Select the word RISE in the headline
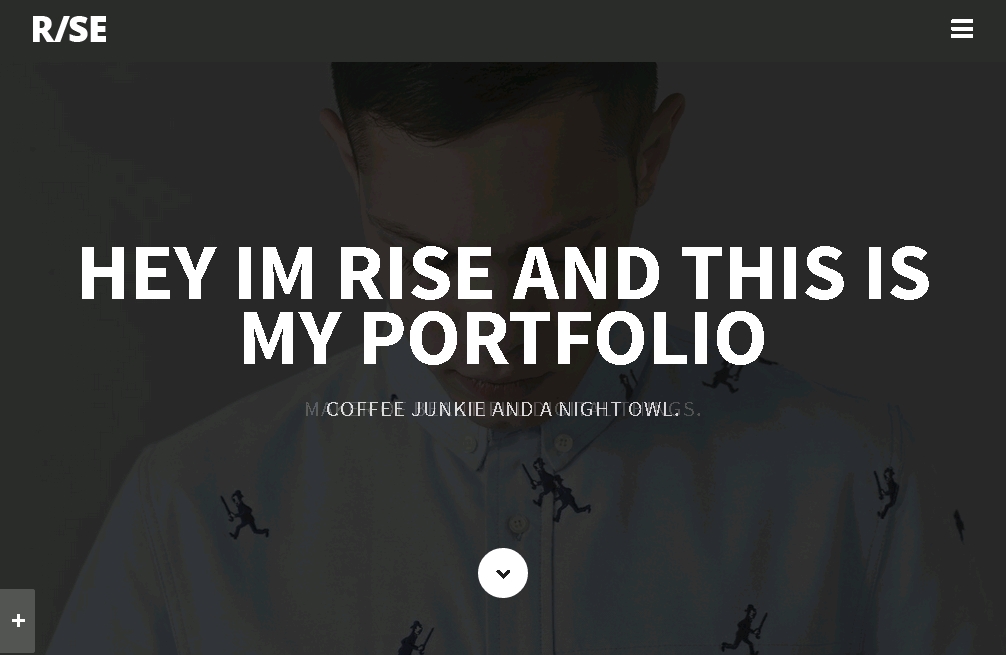This screenshot has height=655, width=1006. 414,273
